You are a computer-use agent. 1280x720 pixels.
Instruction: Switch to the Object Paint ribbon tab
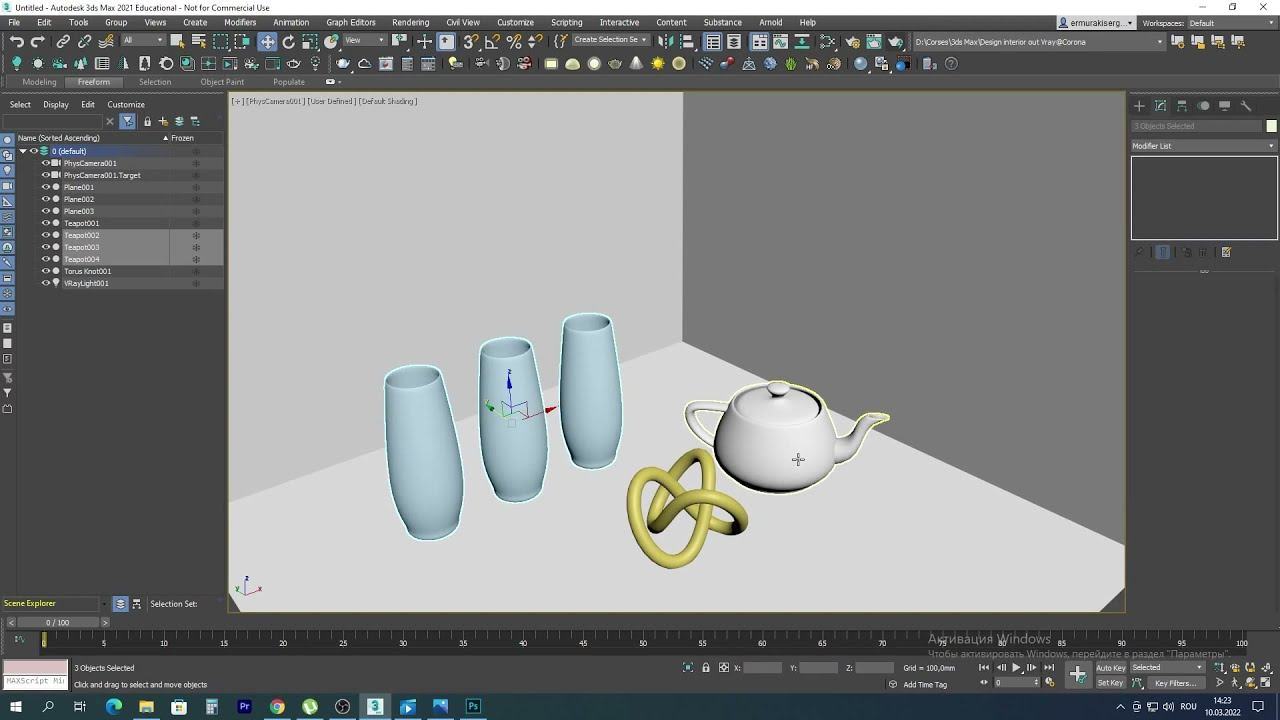222,82
